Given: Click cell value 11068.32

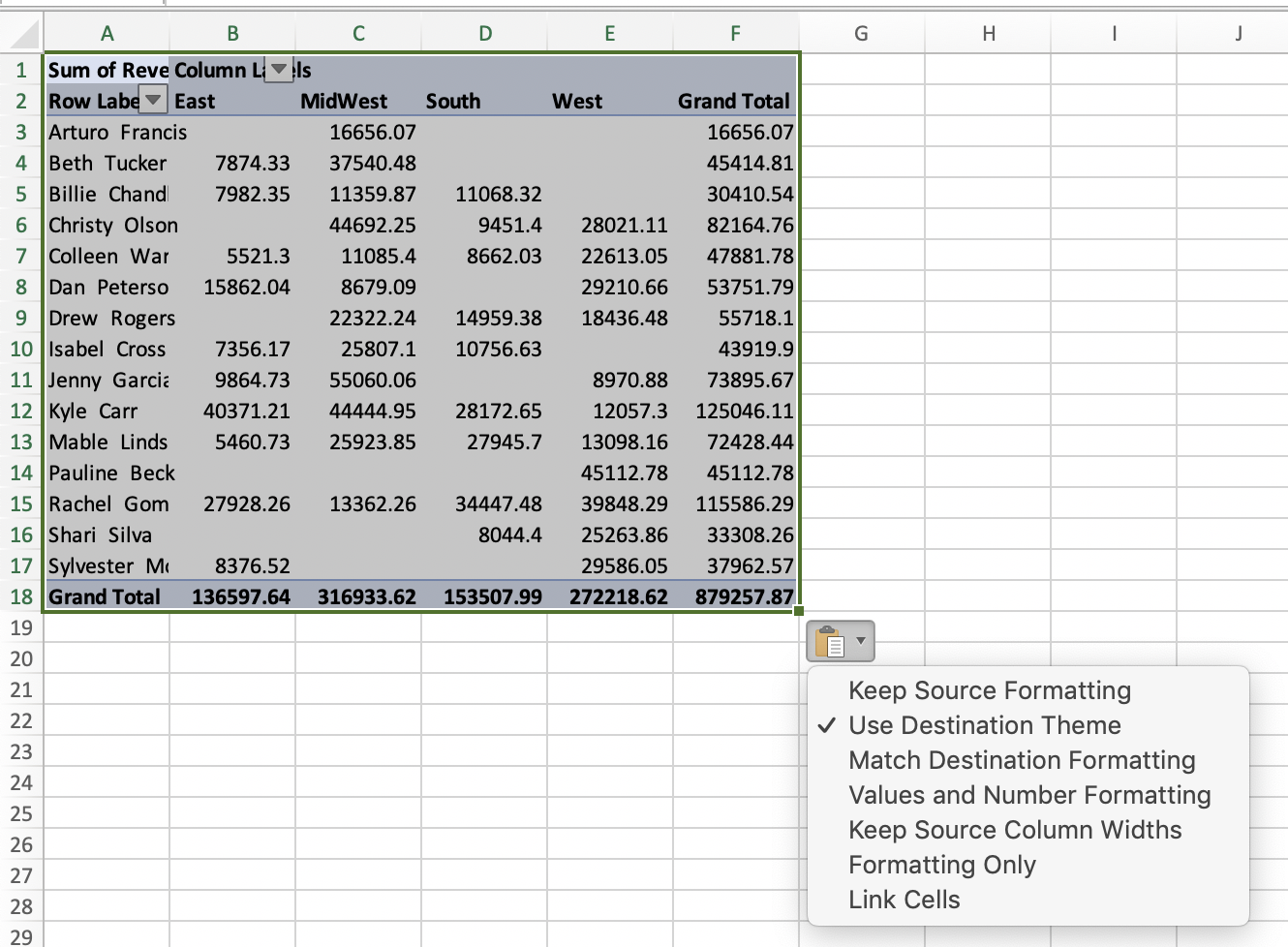Looking at the screenshot, I should click(x=484, y=194).
